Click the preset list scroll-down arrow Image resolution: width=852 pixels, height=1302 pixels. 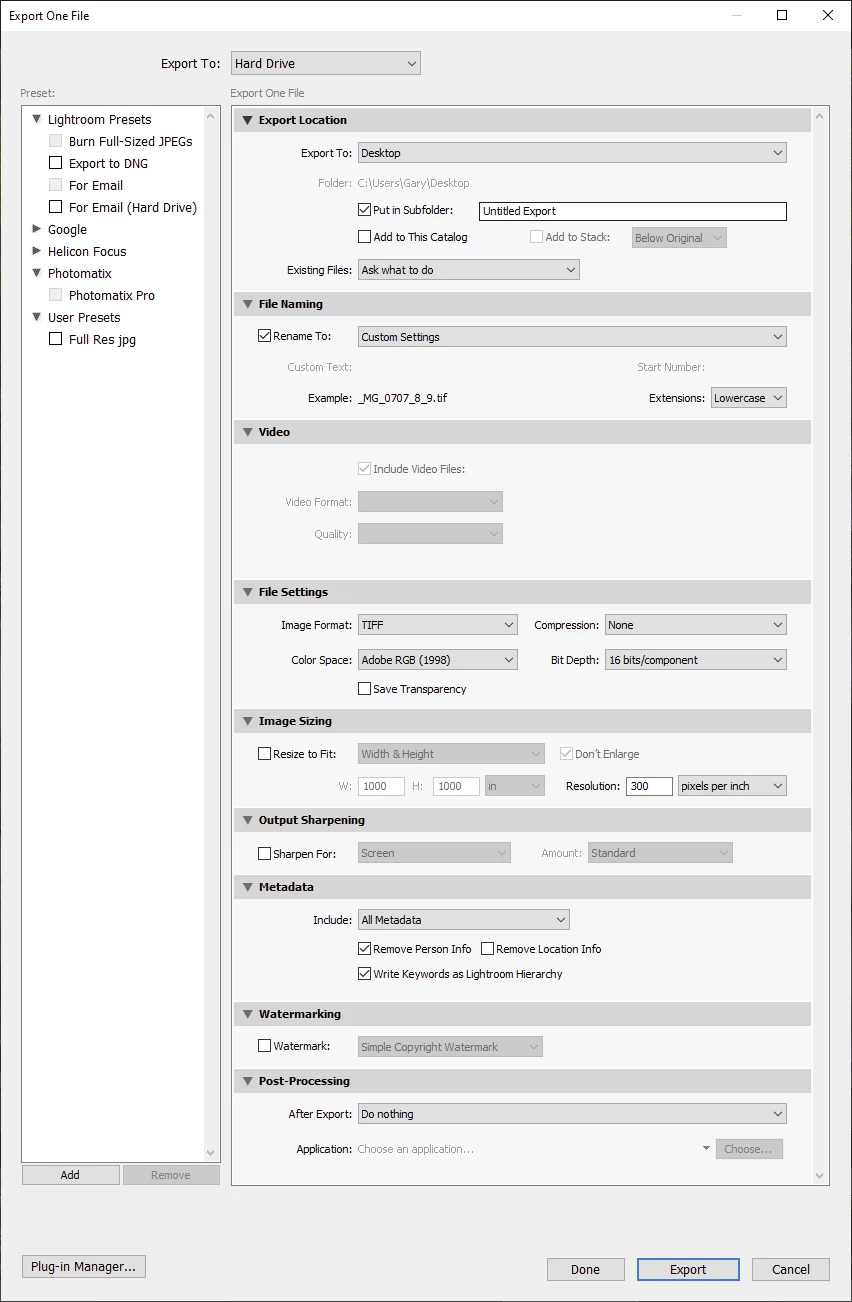point(210,1152)
